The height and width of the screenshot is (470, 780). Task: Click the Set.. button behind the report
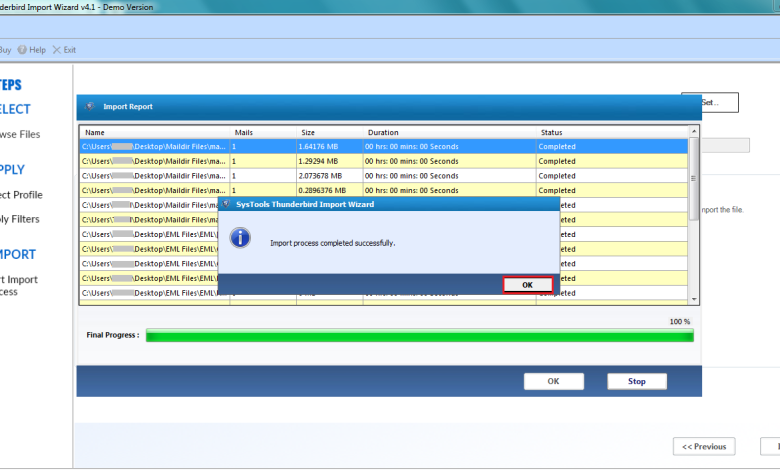[720, 102]
